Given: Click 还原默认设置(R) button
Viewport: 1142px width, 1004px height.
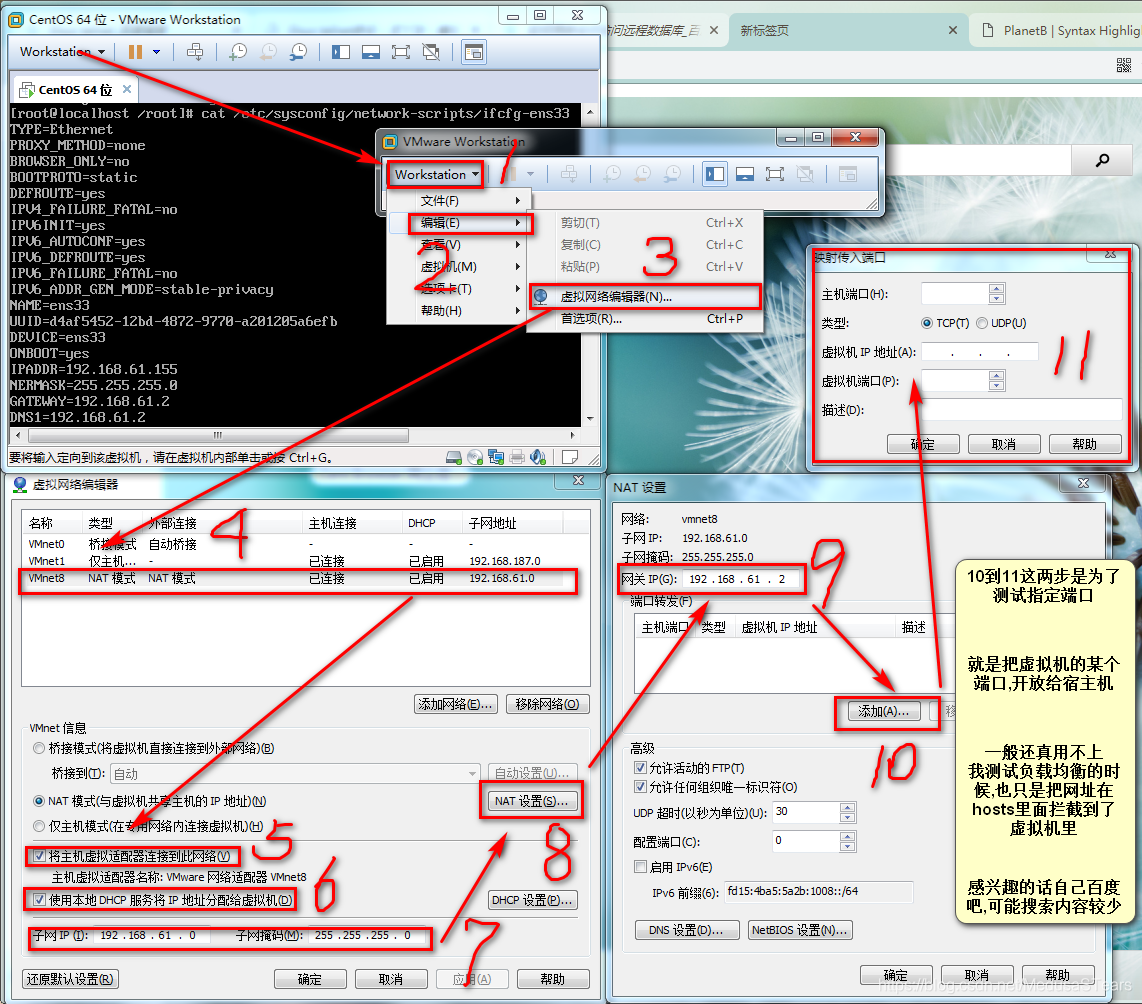Looking at the screenshot, I should pos(70,979).
